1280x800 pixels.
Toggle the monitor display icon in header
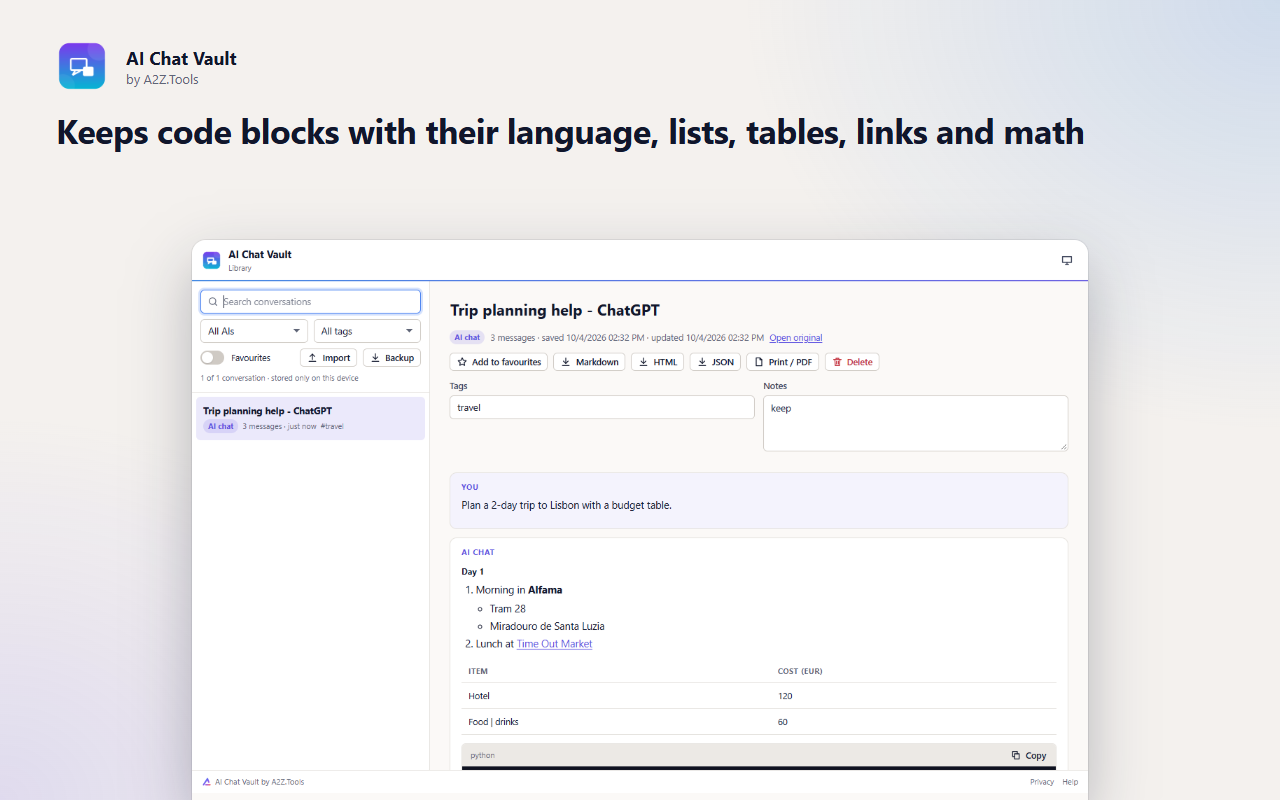[1067, 260]
